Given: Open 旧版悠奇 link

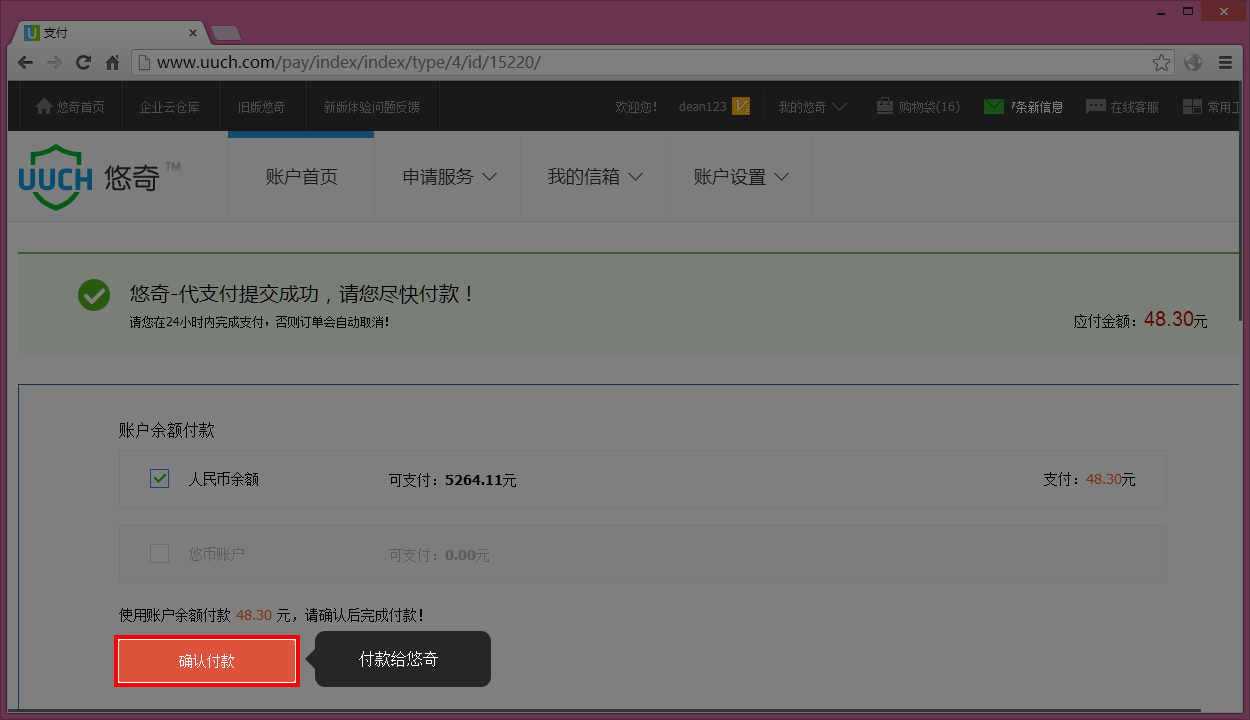Looking at the screenshot, I should 261,106.
